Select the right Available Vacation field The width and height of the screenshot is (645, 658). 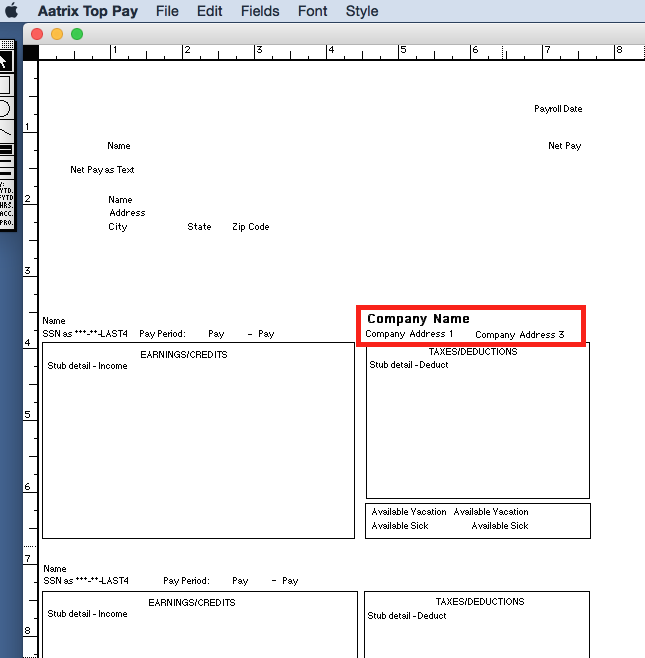pos(491,512)
